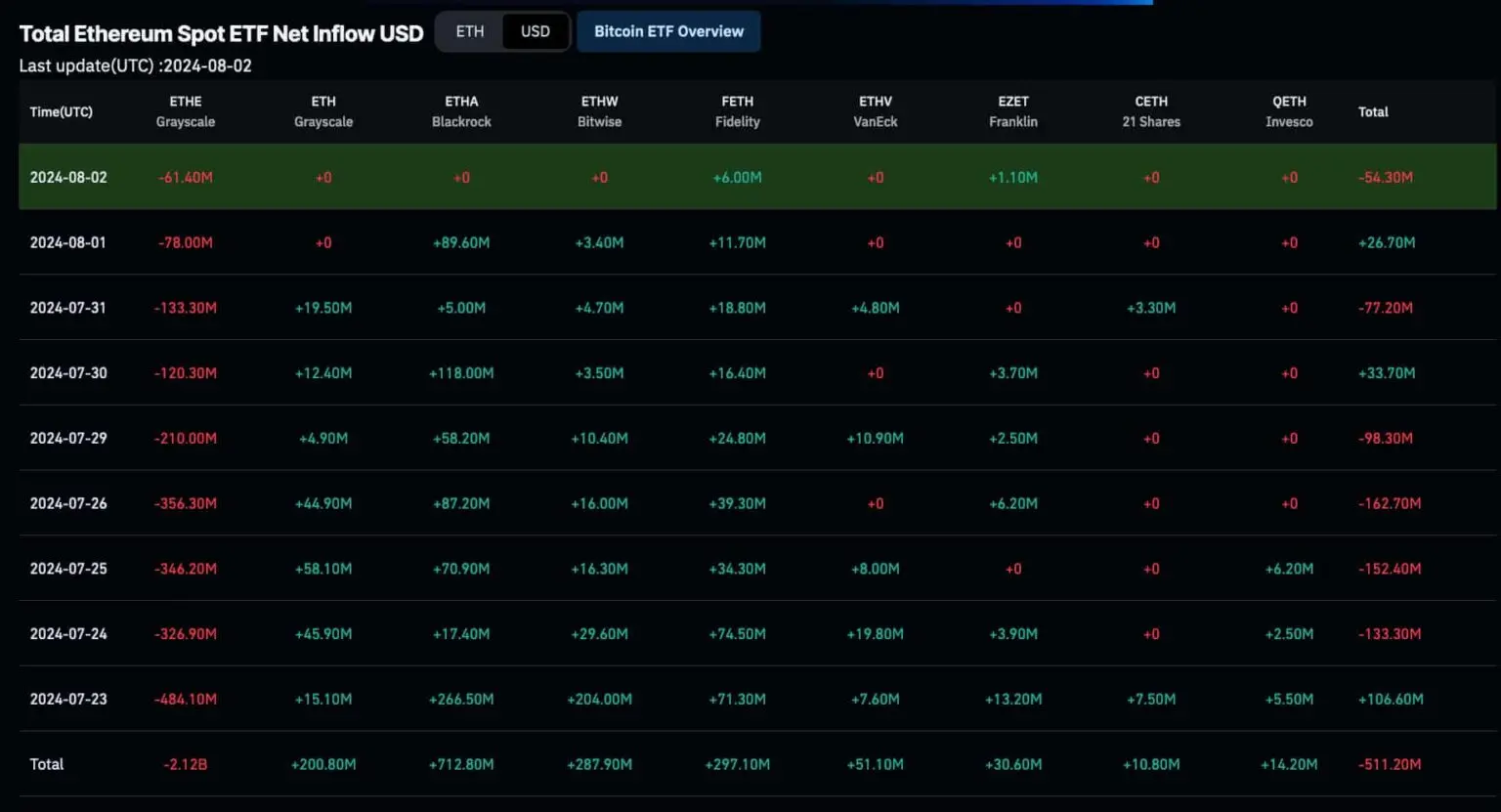Screen dimensions: 1501x812
Task: Open the Bitcoin ETF Overview button
Action: [669, 31]
